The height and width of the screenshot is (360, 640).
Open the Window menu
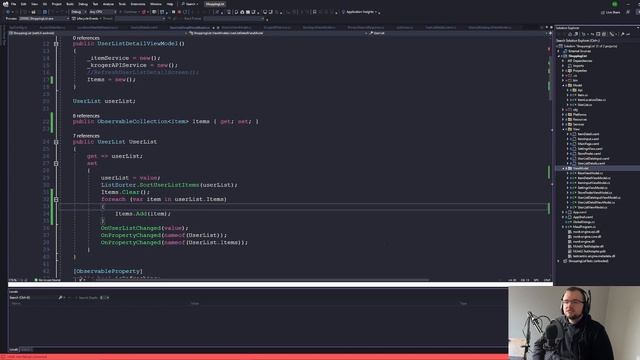(156, 4)
